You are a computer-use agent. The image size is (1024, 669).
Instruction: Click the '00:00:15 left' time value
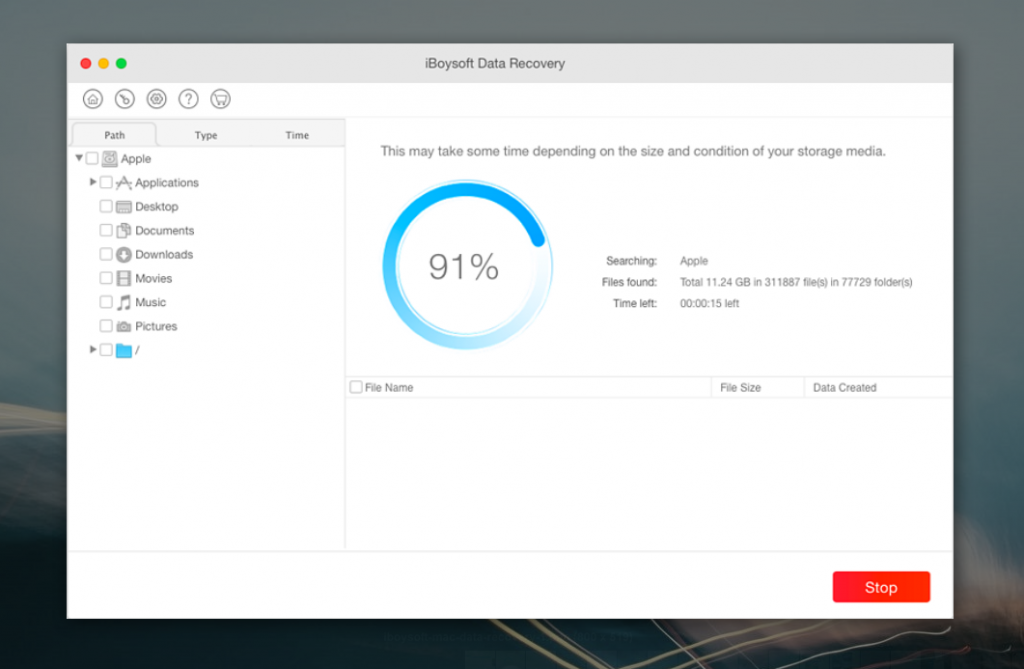(x=709, y=304)
